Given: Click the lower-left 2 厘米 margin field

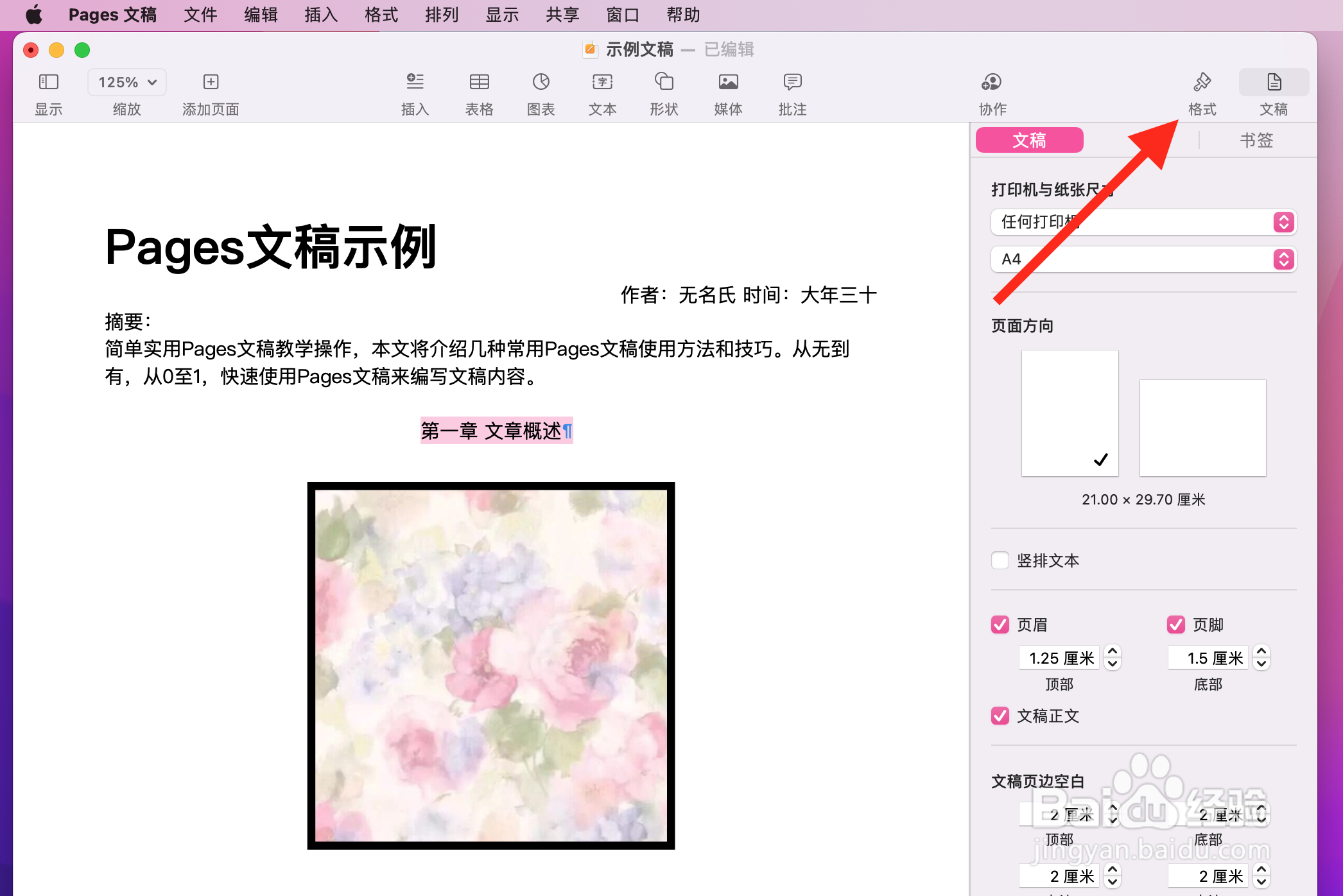Looking at the screenshot, I should [1059, 876].
